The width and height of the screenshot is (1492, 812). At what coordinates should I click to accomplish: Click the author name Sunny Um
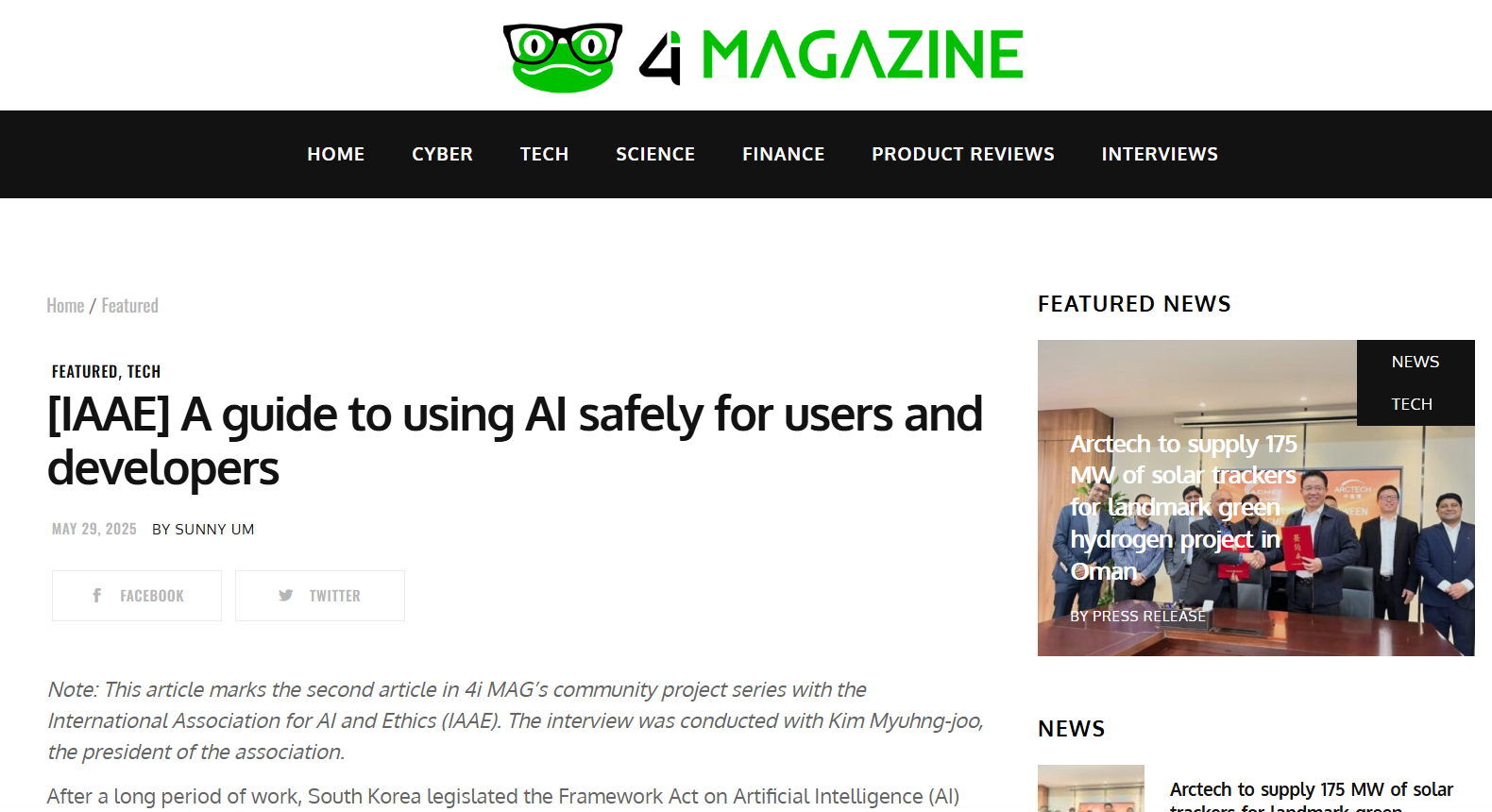coord(214,530)
